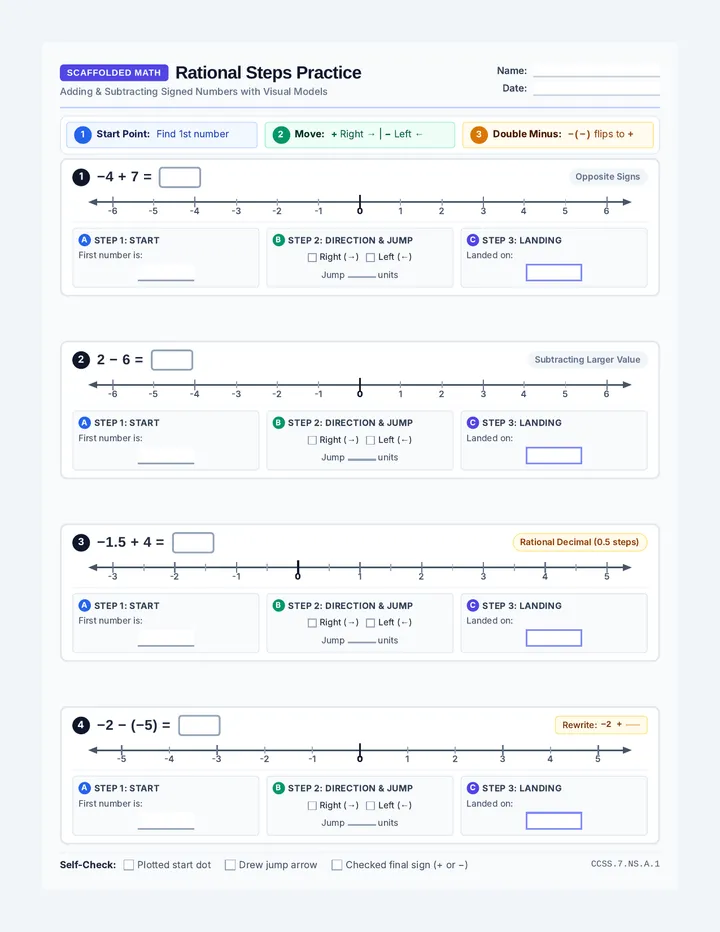Click the blue A badge in problem 2
720x932 pixels.
click(84, 423)
